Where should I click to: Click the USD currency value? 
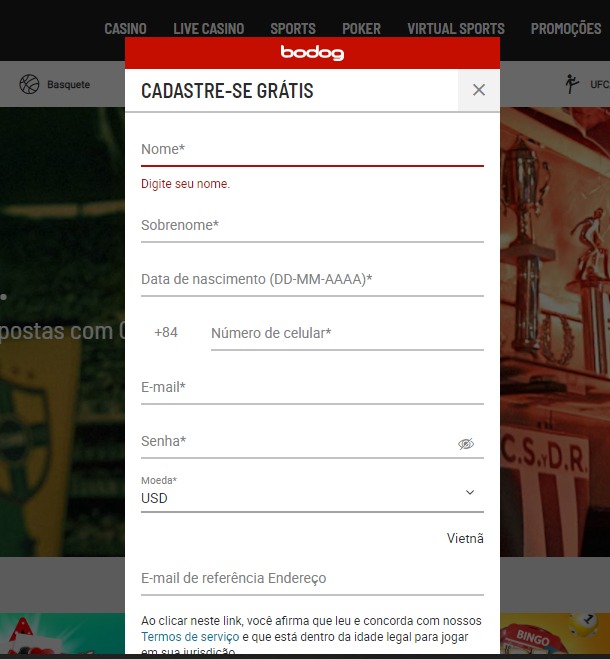(154, 498)
